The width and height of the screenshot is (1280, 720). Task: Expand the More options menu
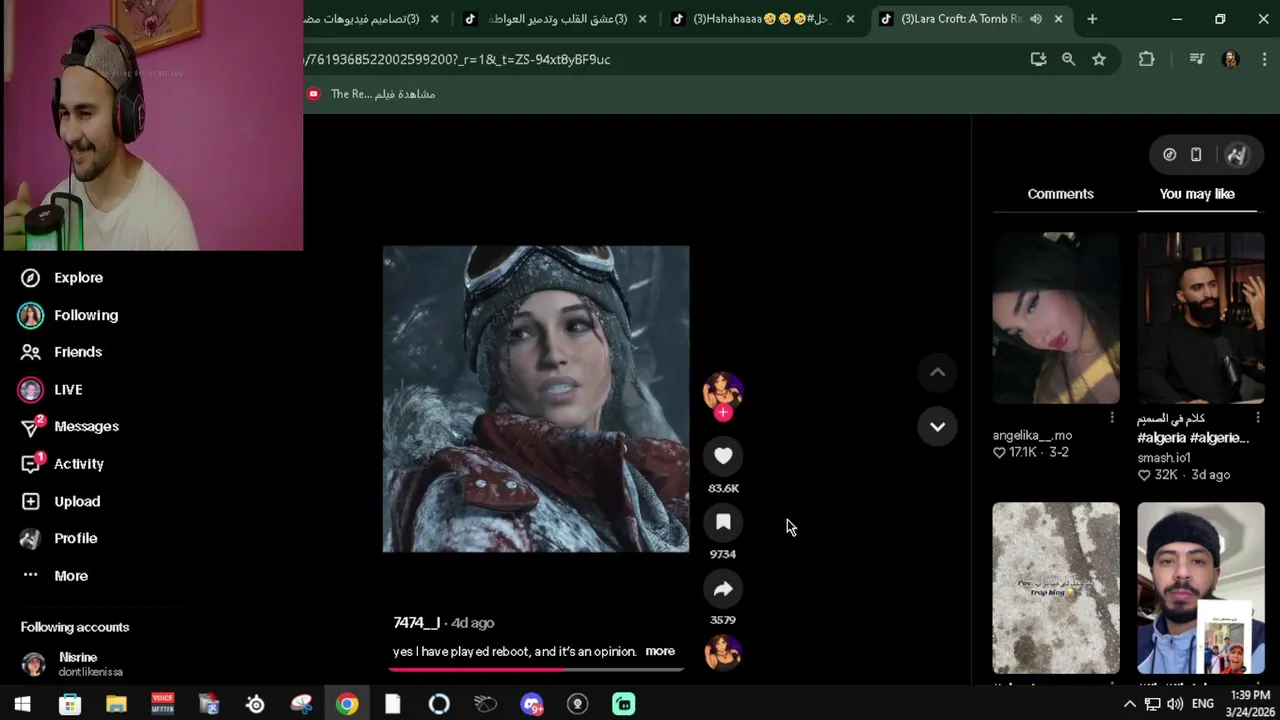(55, 576)
